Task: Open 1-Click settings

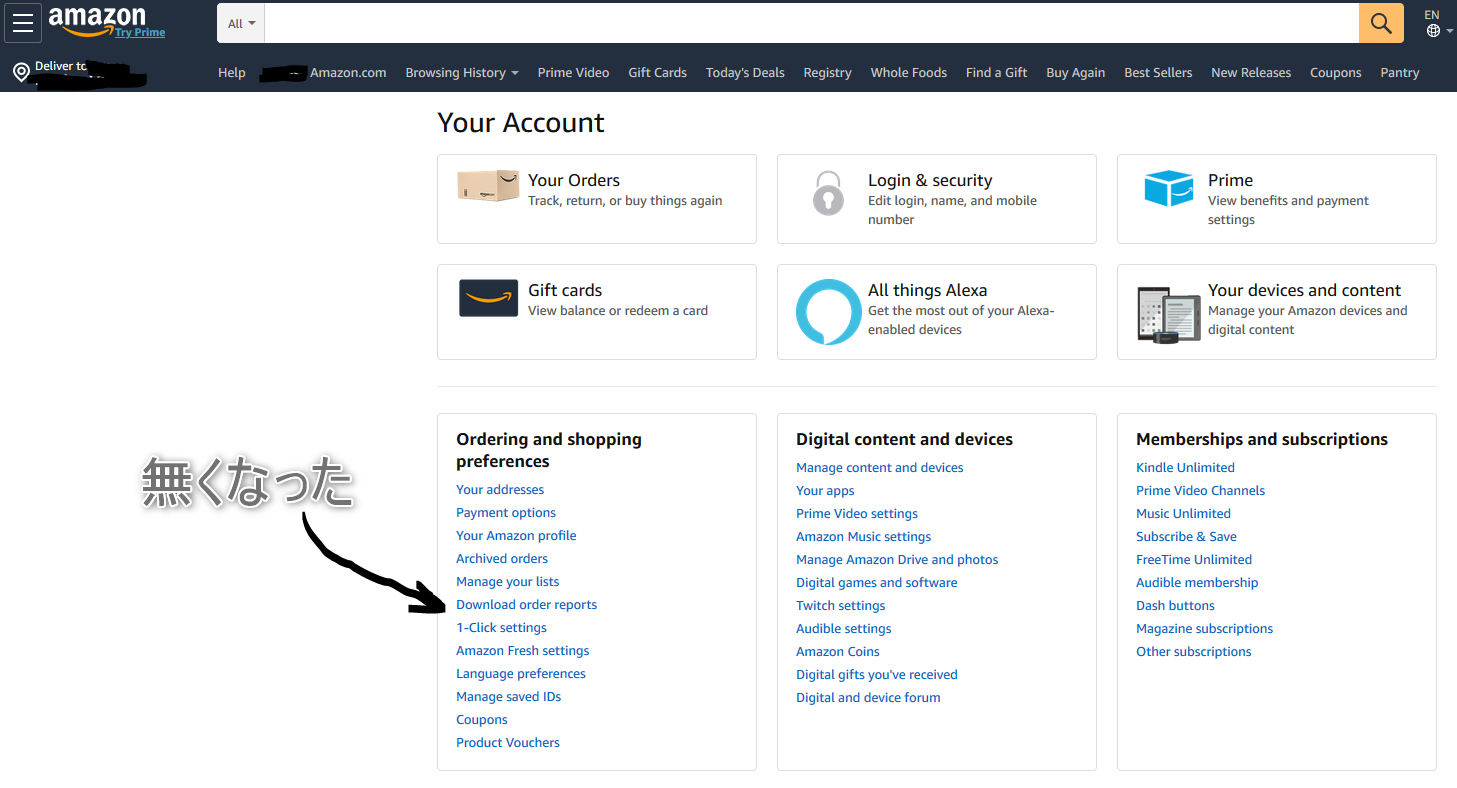Action: click(501, 628)
